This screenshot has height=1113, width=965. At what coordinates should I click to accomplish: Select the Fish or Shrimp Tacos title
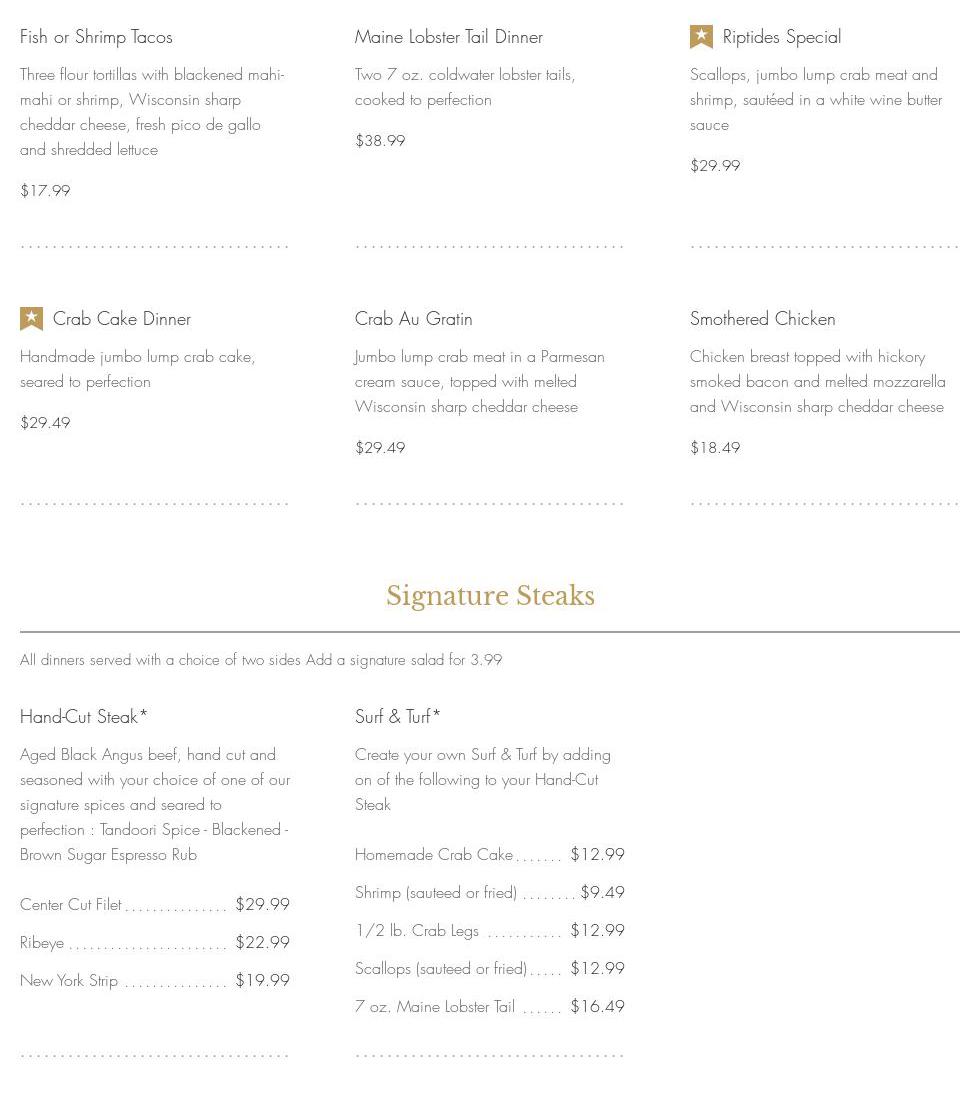point(96,37)
